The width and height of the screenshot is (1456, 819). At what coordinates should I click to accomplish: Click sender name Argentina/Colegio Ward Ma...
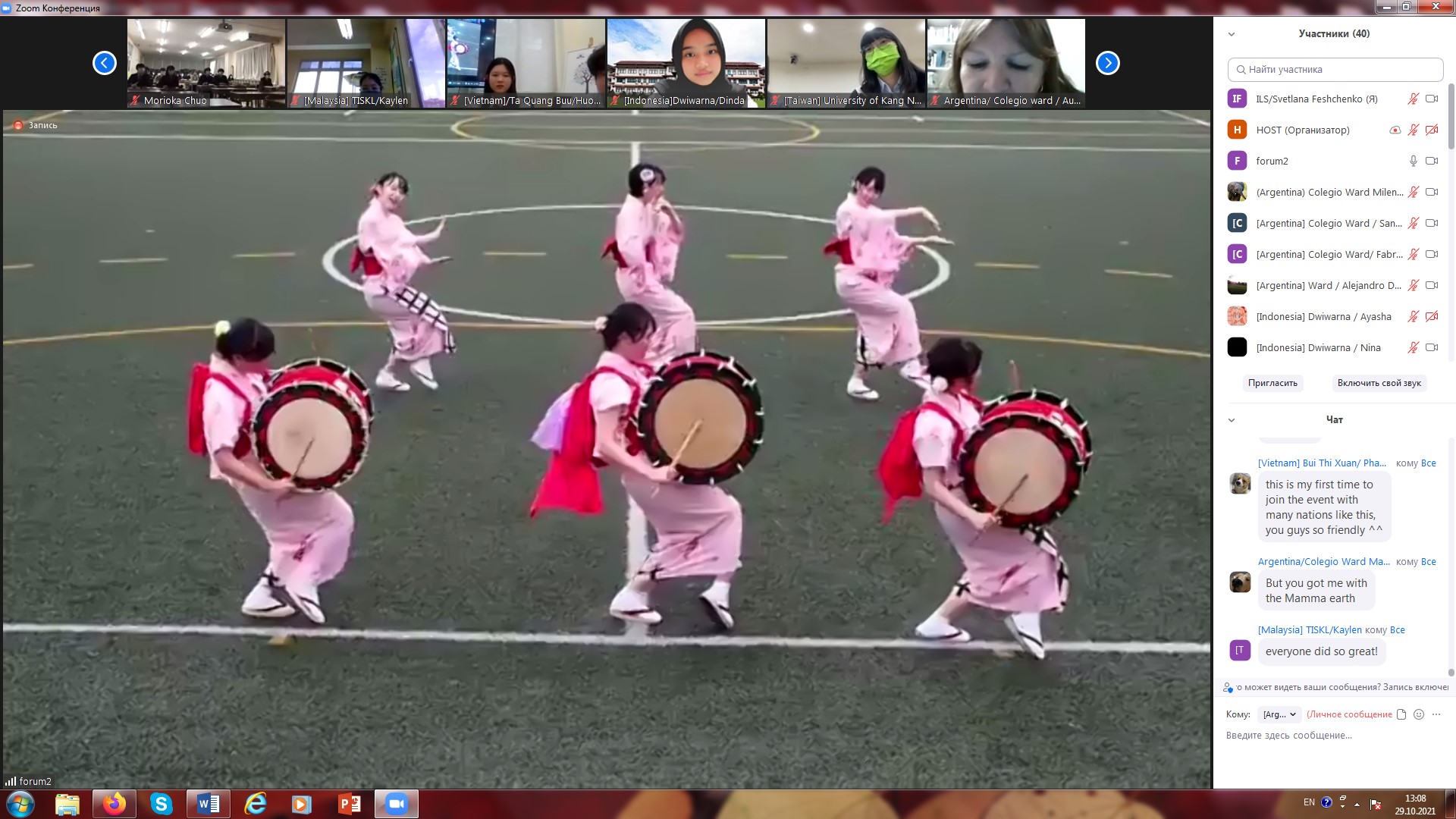[x=1323, y=562]
